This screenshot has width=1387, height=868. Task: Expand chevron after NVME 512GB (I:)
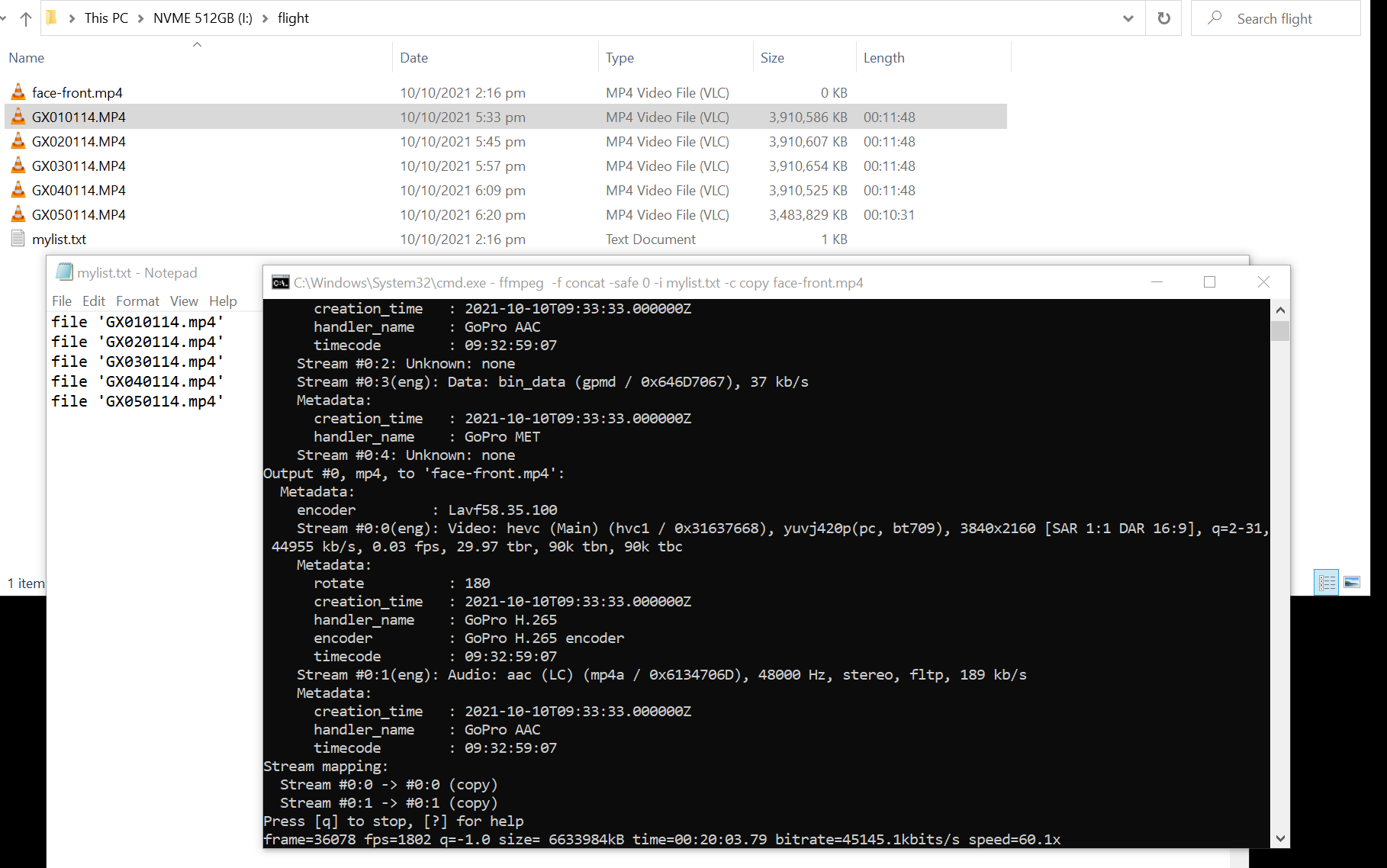[265, 18]
